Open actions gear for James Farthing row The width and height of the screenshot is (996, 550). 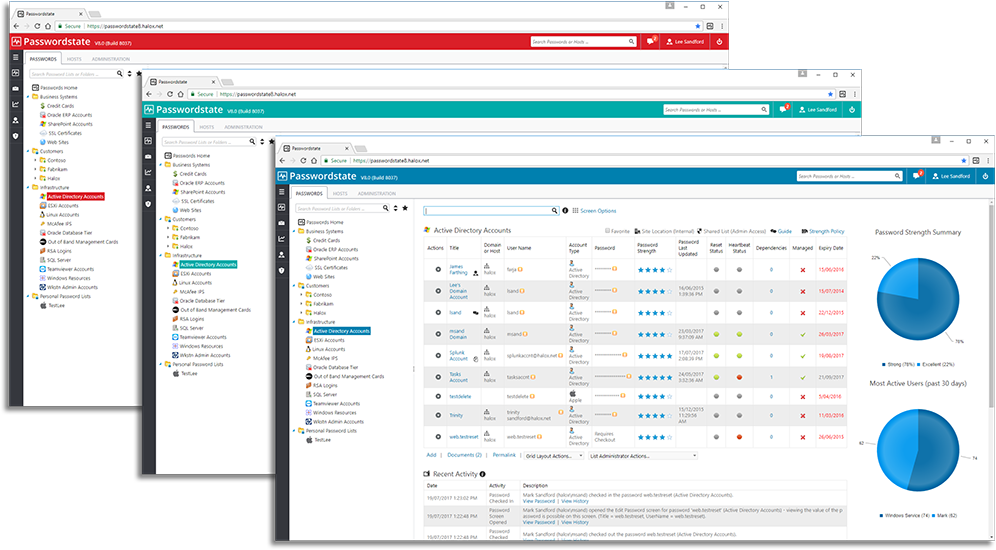438,269
